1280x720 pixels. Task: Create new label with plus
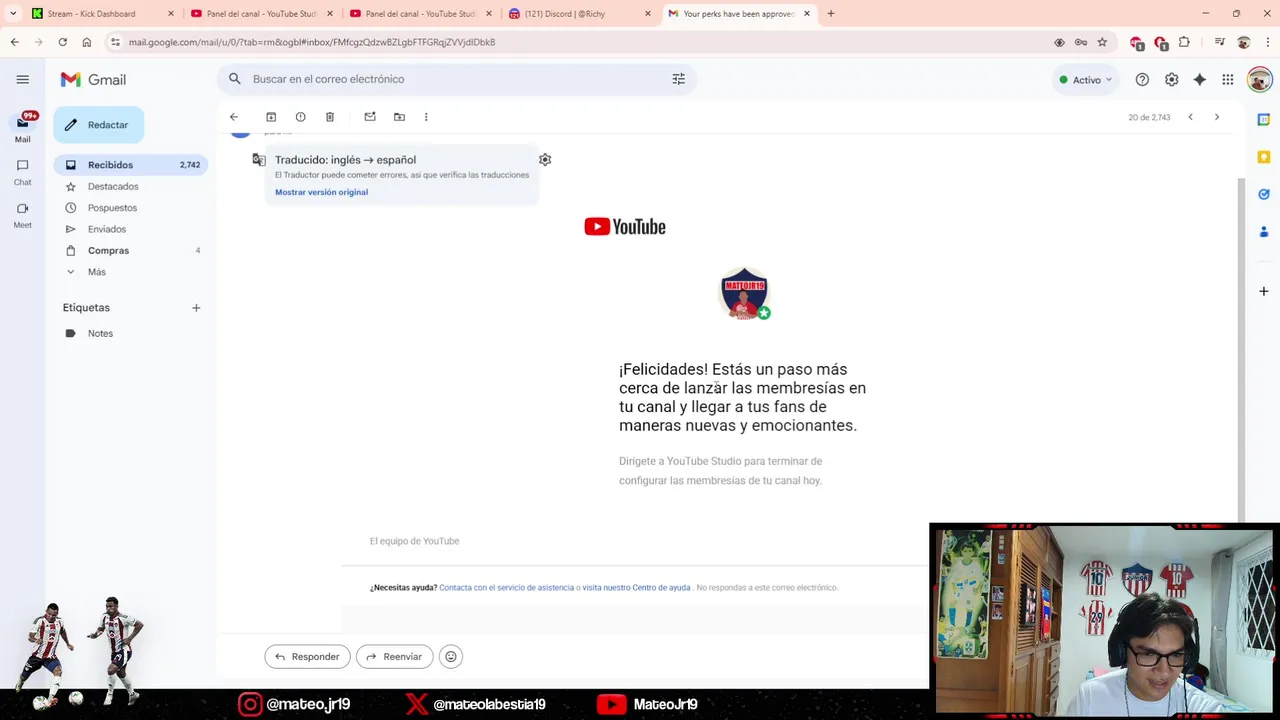196,308
